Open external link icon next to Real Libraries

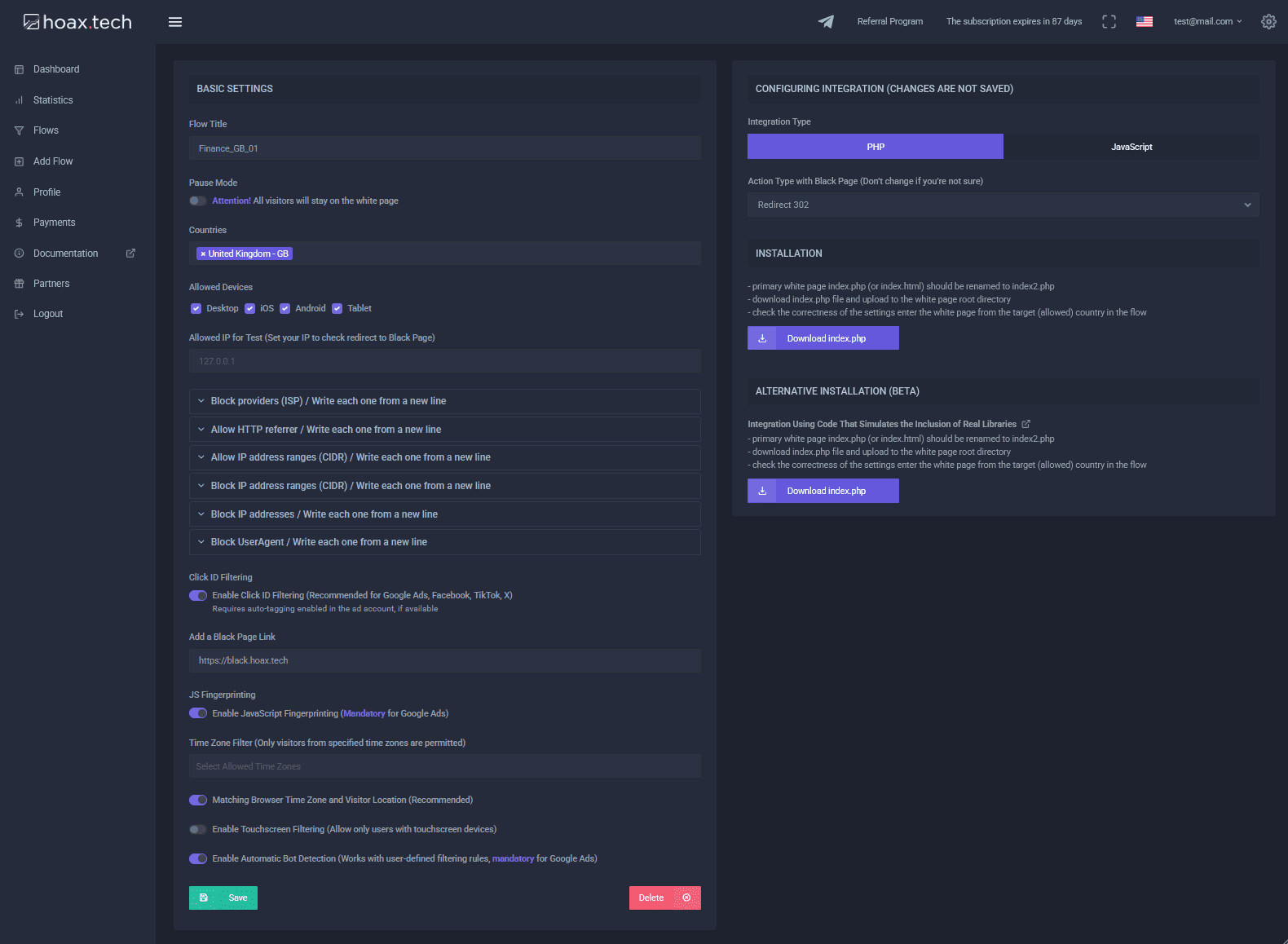click(x=1026, y=424)
